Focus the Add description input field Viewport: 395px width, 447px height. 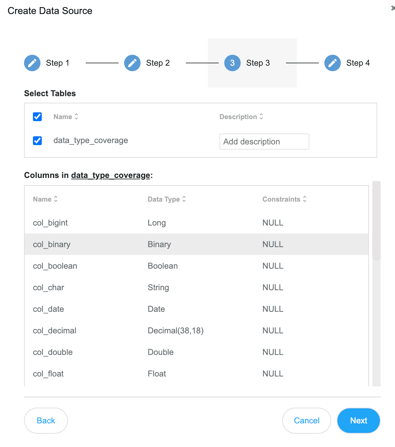pos(264,142)
